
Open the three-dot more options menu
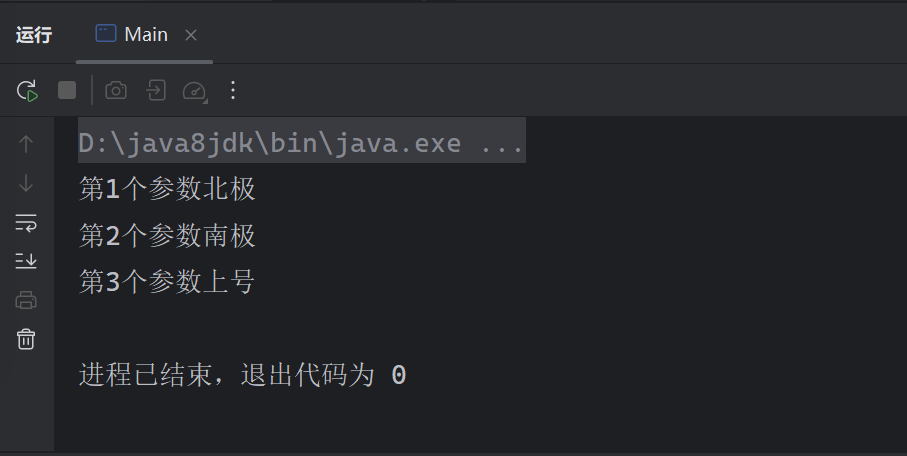tap(233, 90)
